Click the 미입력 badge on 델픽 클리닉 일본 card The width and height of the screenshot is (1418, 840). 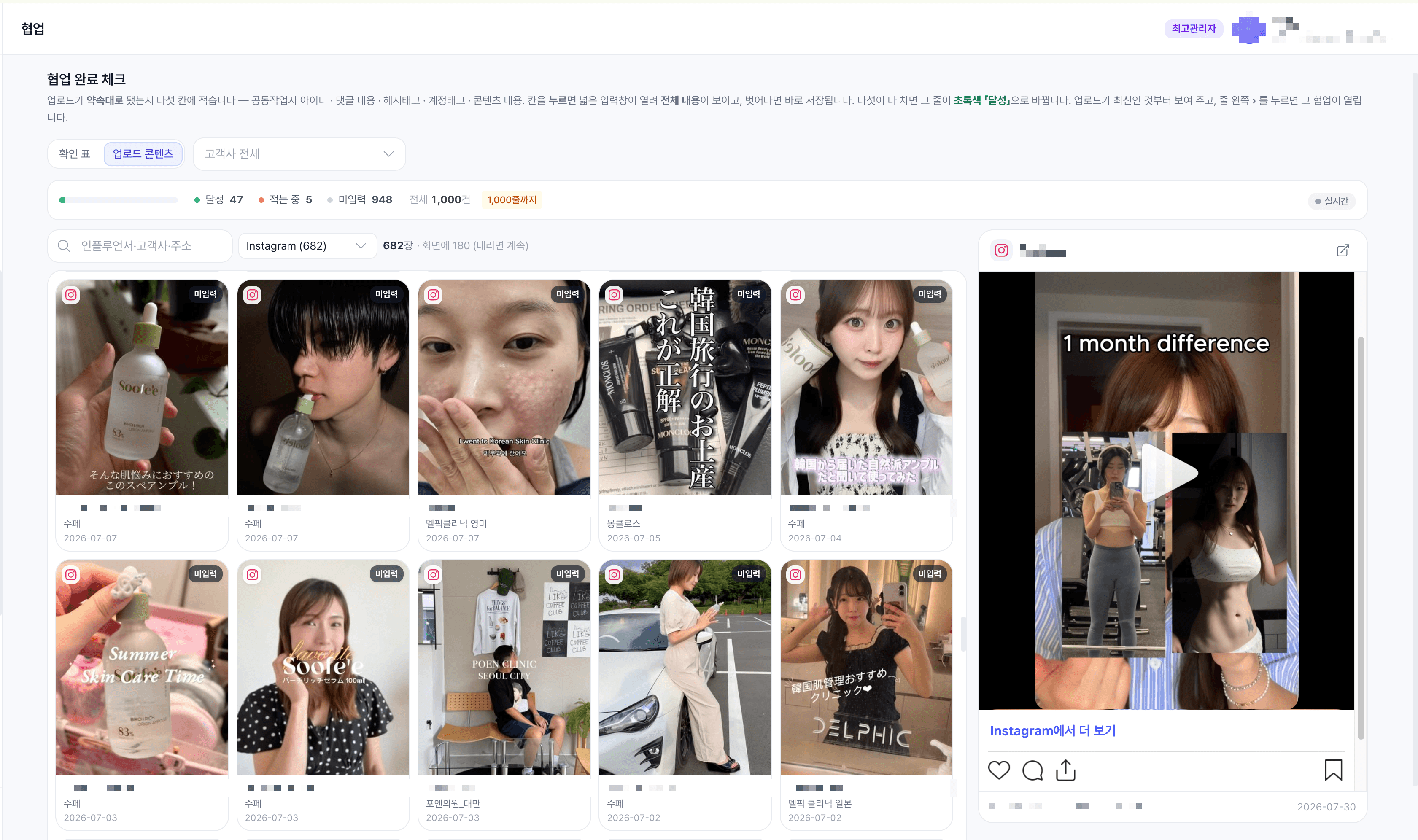[930, 574]
